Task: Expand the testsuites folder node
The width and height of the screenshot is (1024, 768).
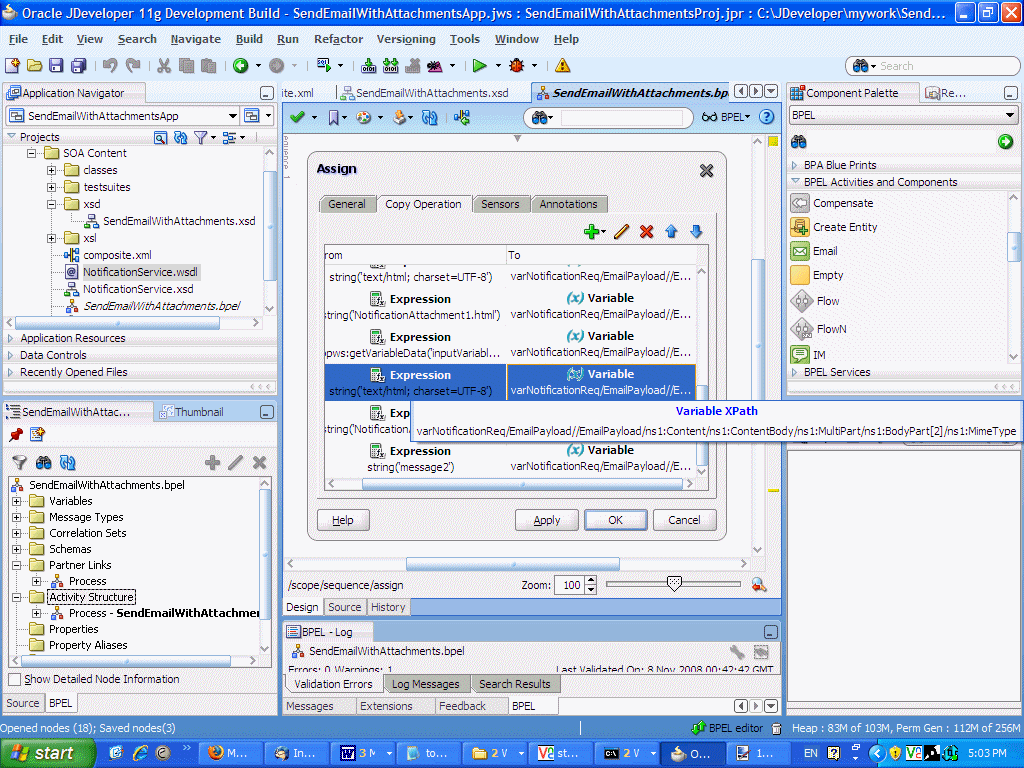Action: click(52, 187)
